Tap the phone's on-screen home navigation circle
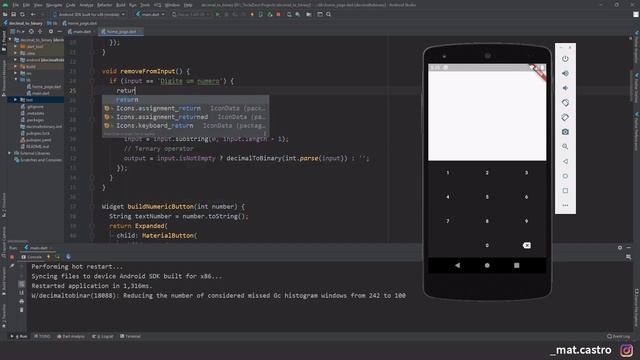The height and width of the screenshot is (360, 640). [487, 265]
